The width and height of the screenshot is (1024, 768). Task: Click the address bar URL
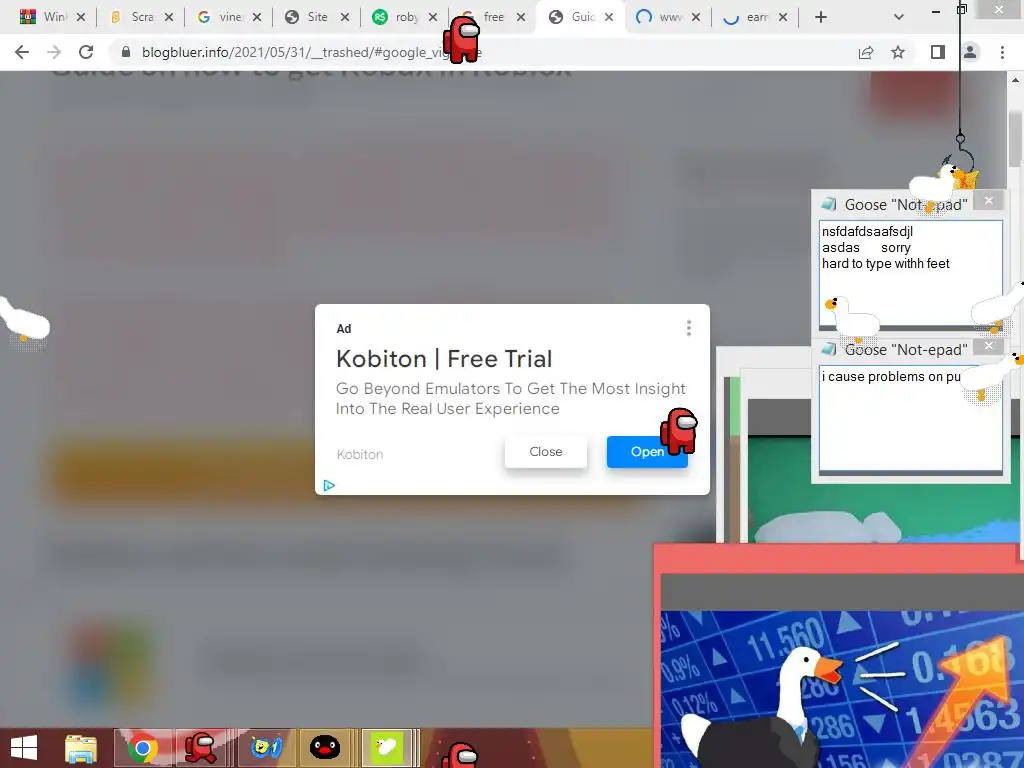tap(312, 52)
